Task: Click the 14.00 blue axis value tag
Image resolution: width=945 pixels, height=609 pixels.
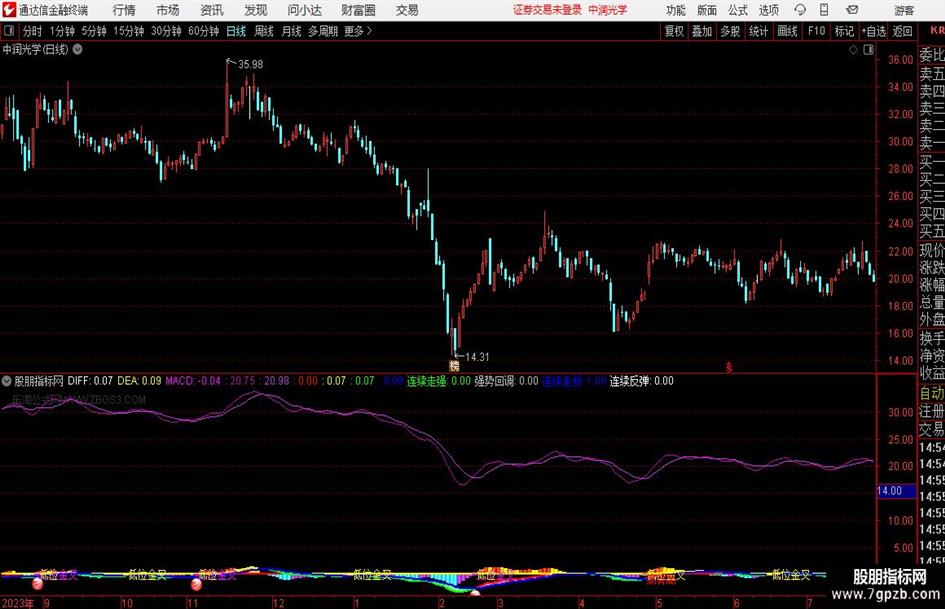Action: point(896,491)
